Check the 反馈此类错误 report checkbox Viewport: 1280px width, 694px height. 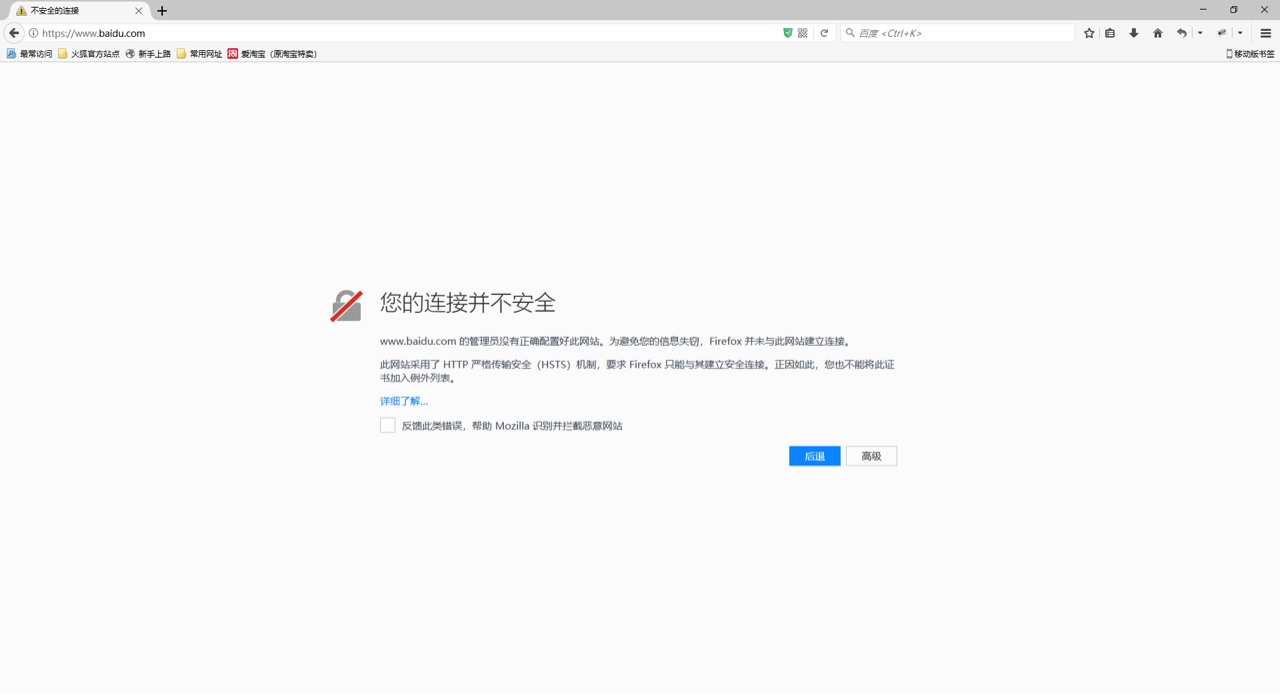click(388, 425)
